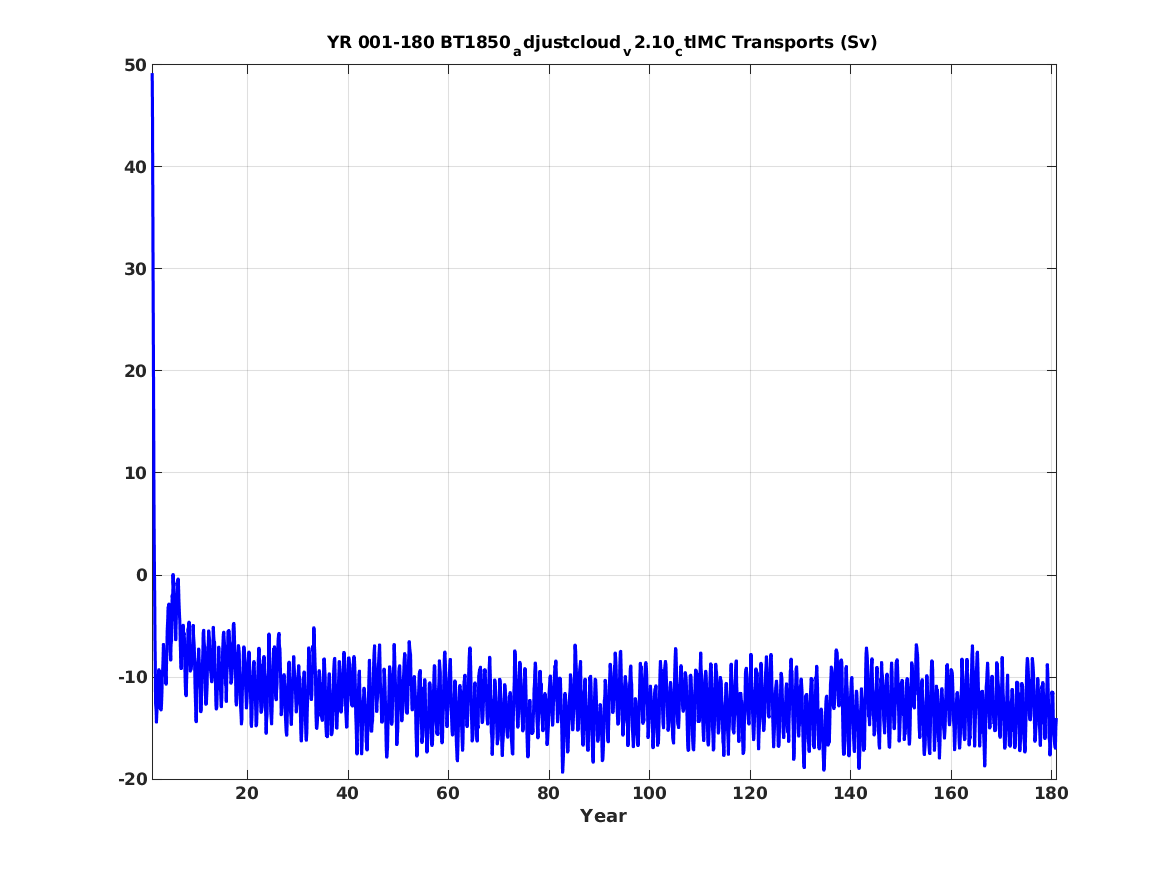Image resolution: width=1167 pixels, height=875 pixels.
Task: Click the x-axis tick label '140'
Action: [x=851, y=793]
